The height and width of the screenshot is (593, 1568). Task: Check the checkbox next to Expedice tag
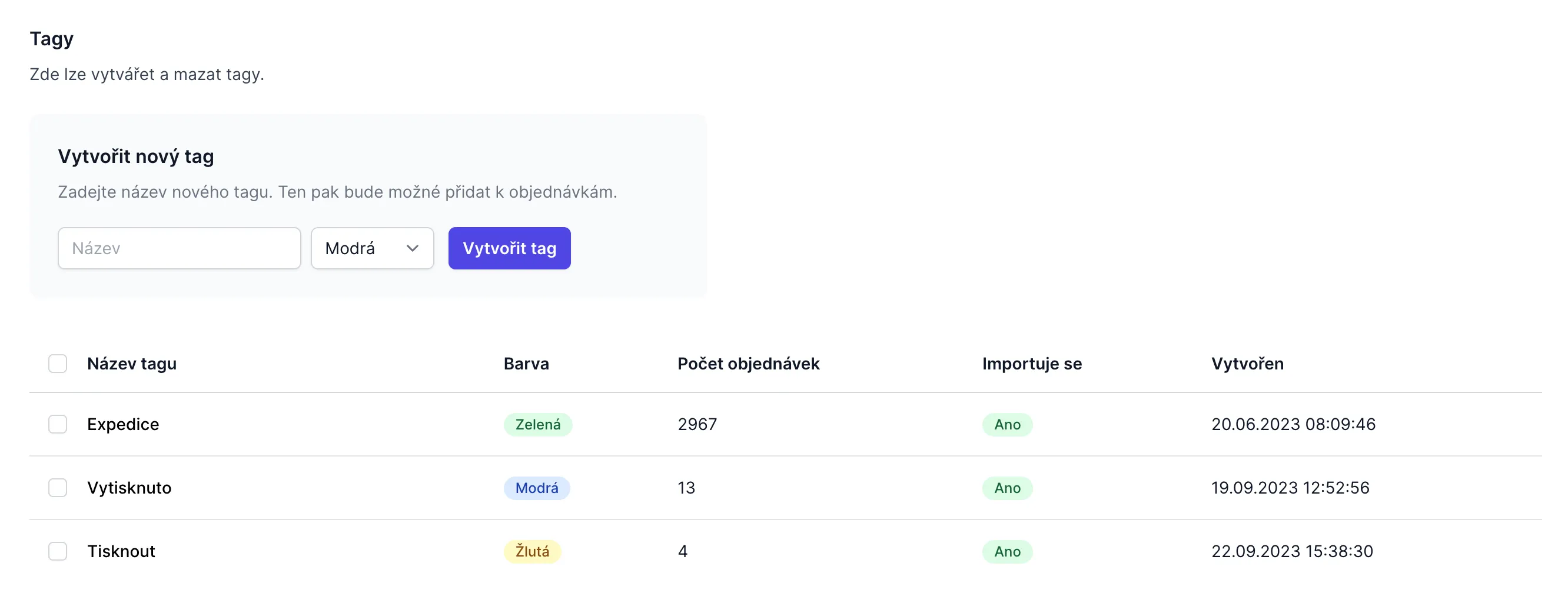58,424
